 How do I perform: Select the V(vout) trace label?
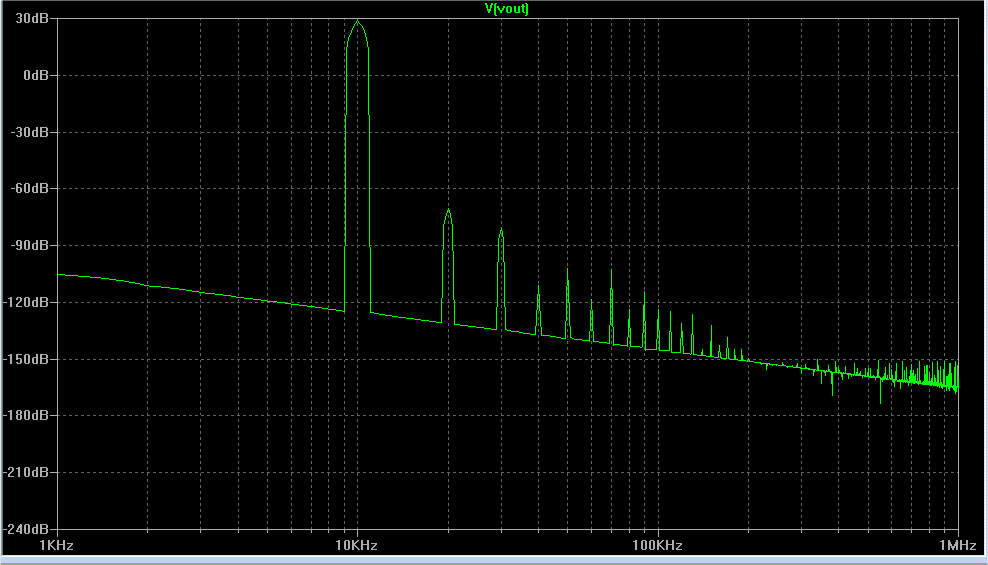pos(507,8)
